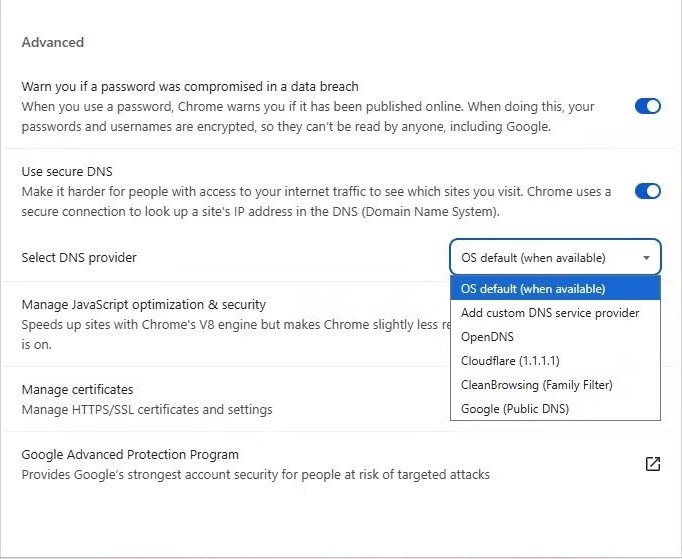Open the Advanced Protection Program external link icon
Viewport: 682px width, 559px height.
[652, 464]
